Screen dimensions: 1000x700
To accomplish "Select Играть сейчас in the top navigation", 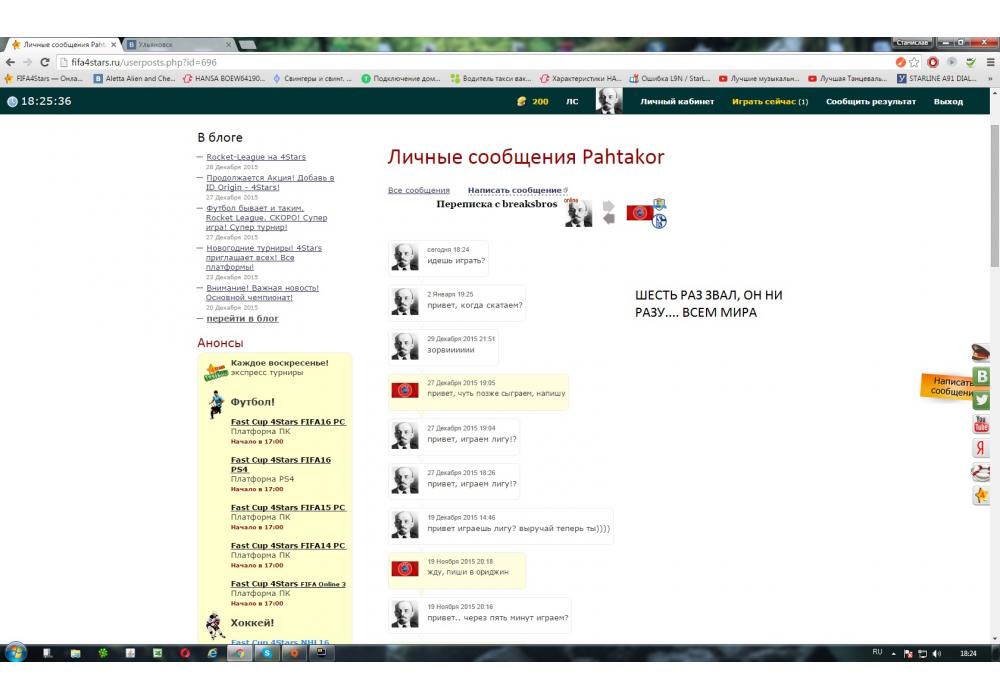I will pos(769,101).
